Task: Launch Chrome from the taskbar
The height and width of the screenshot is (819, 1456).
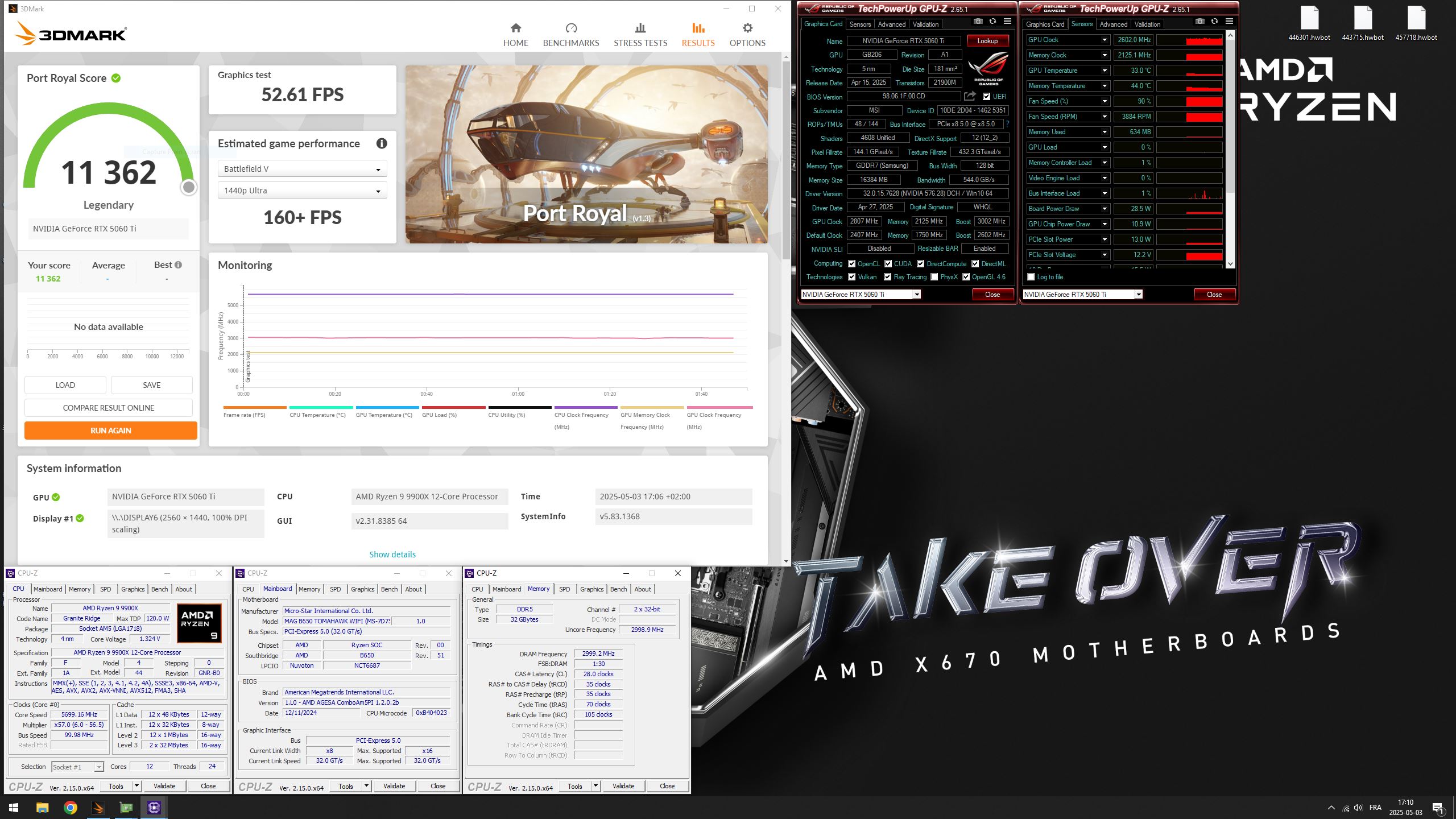Action: [x=70, y=808]
